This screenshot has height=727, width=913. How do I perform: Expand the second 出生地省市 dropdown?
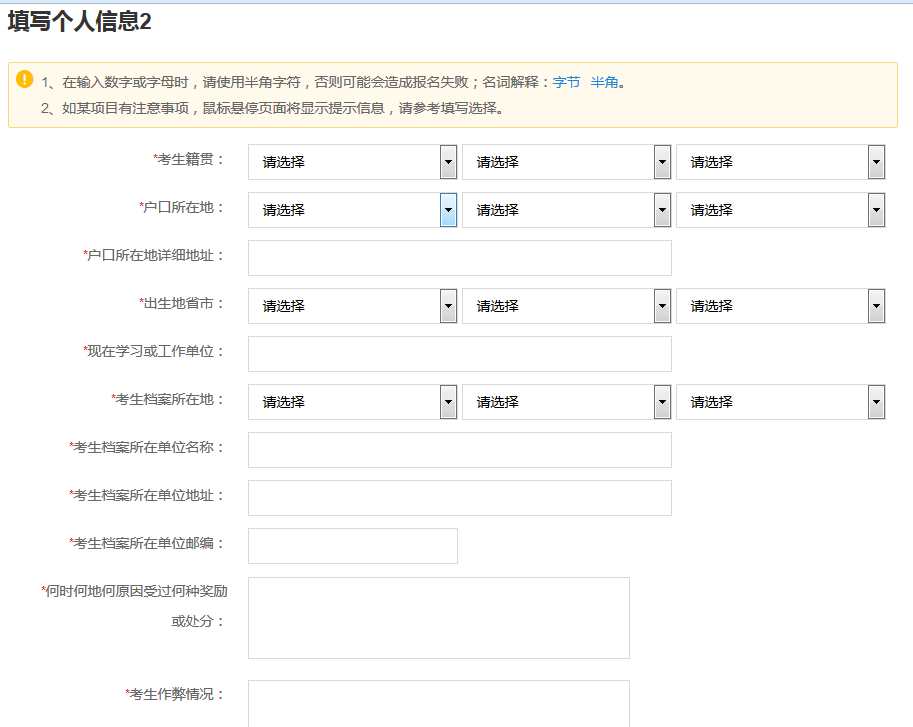point(566,306)
